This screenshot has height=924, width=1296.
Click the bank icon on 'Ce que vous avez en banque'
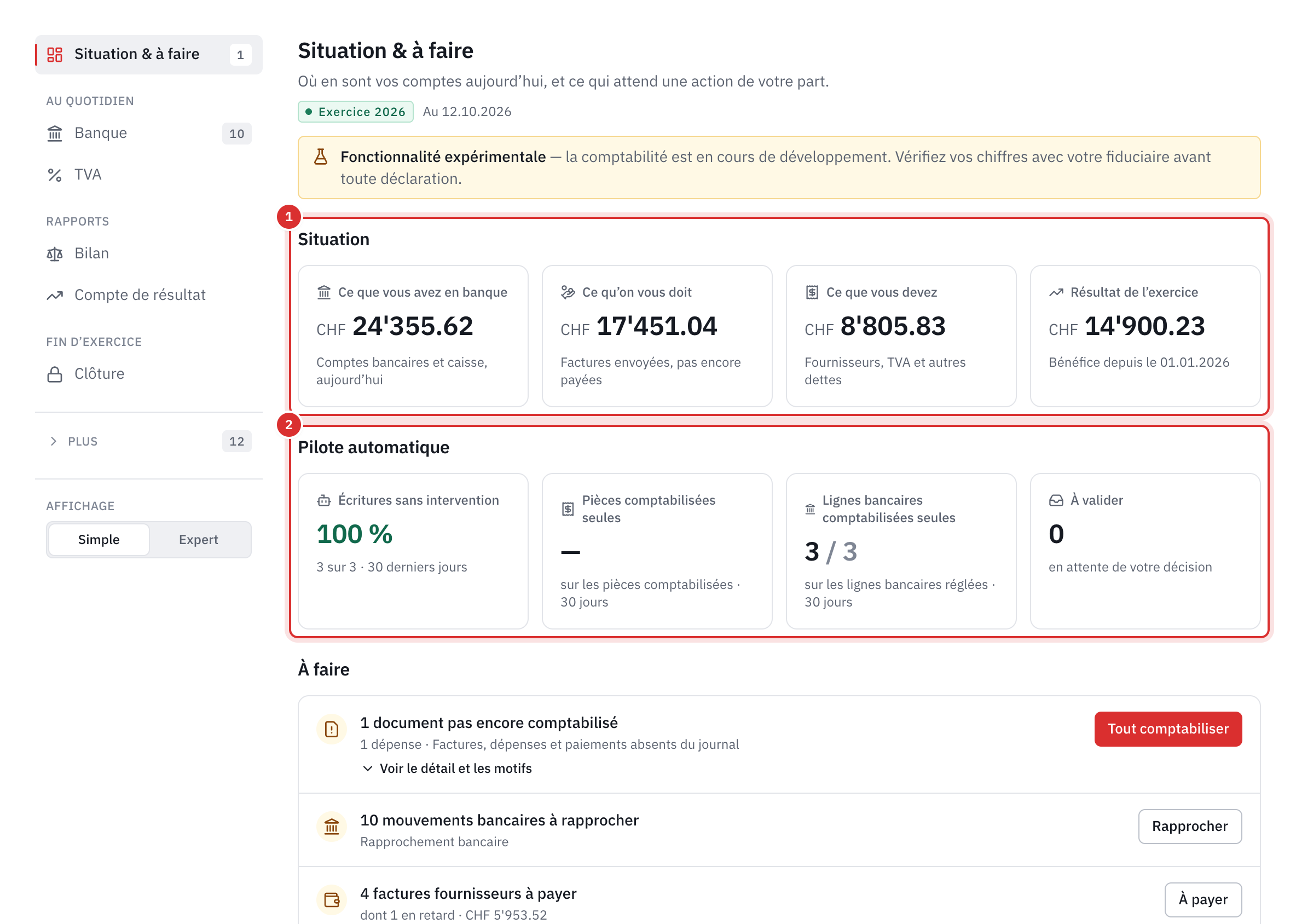(323, 292)
